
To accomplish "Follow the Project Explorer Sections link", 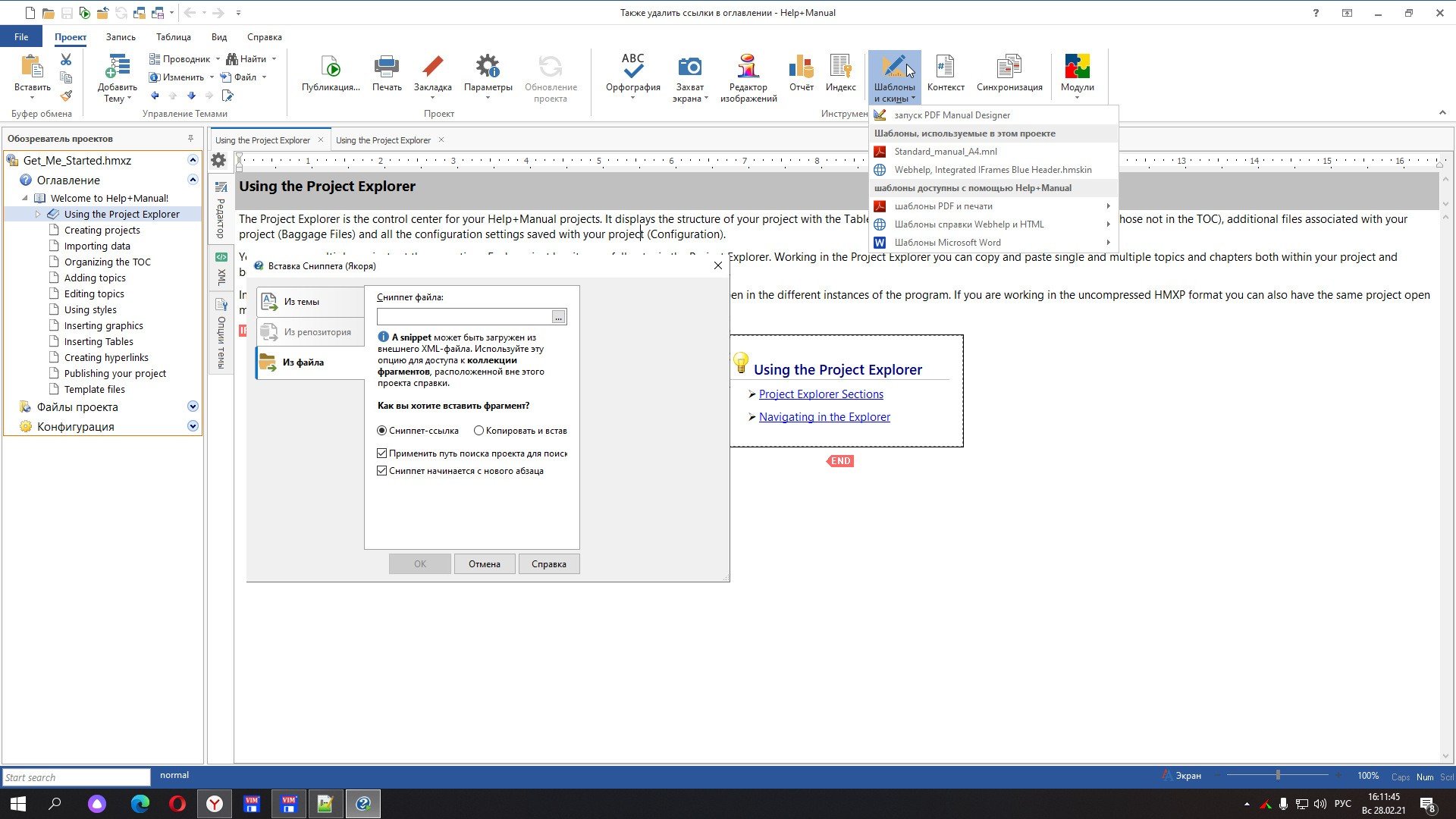I will click(821, 394).
